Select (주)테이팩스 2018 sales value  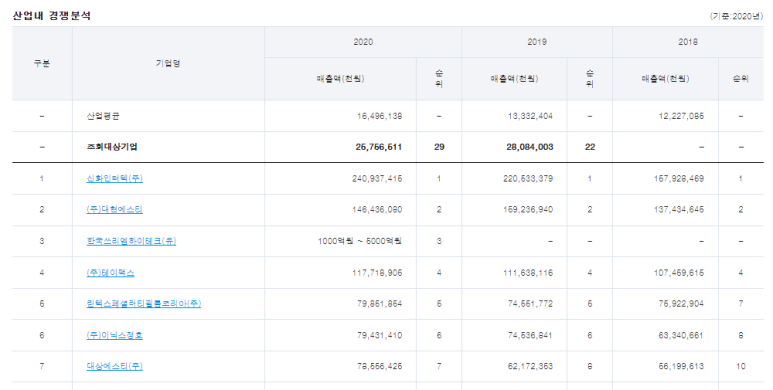679,273
